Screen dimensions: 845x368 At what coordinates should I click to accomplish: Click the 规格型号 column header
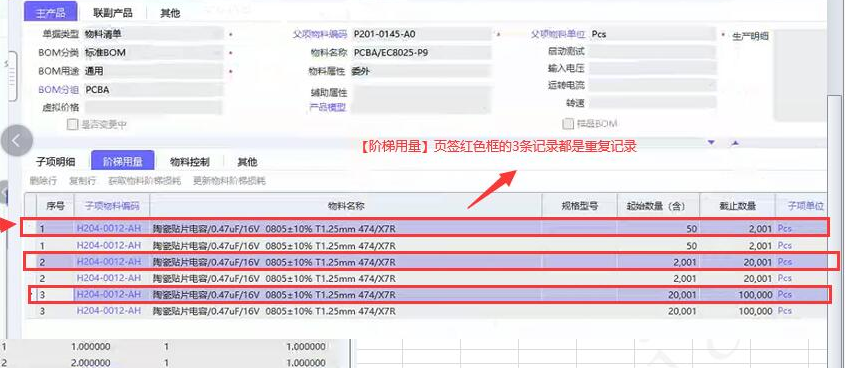click(x=579, y=205)
